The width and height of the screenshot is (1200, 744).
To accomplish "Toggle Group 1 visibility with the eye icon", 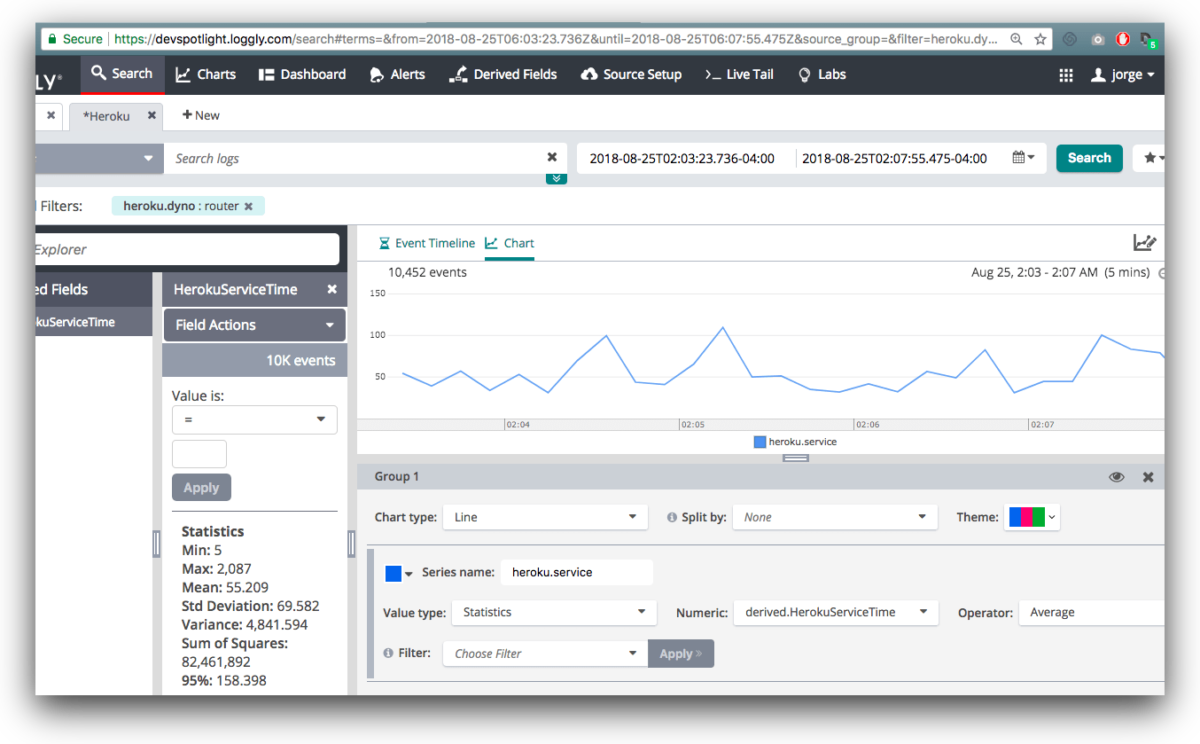I will (x=1117, y=476).
